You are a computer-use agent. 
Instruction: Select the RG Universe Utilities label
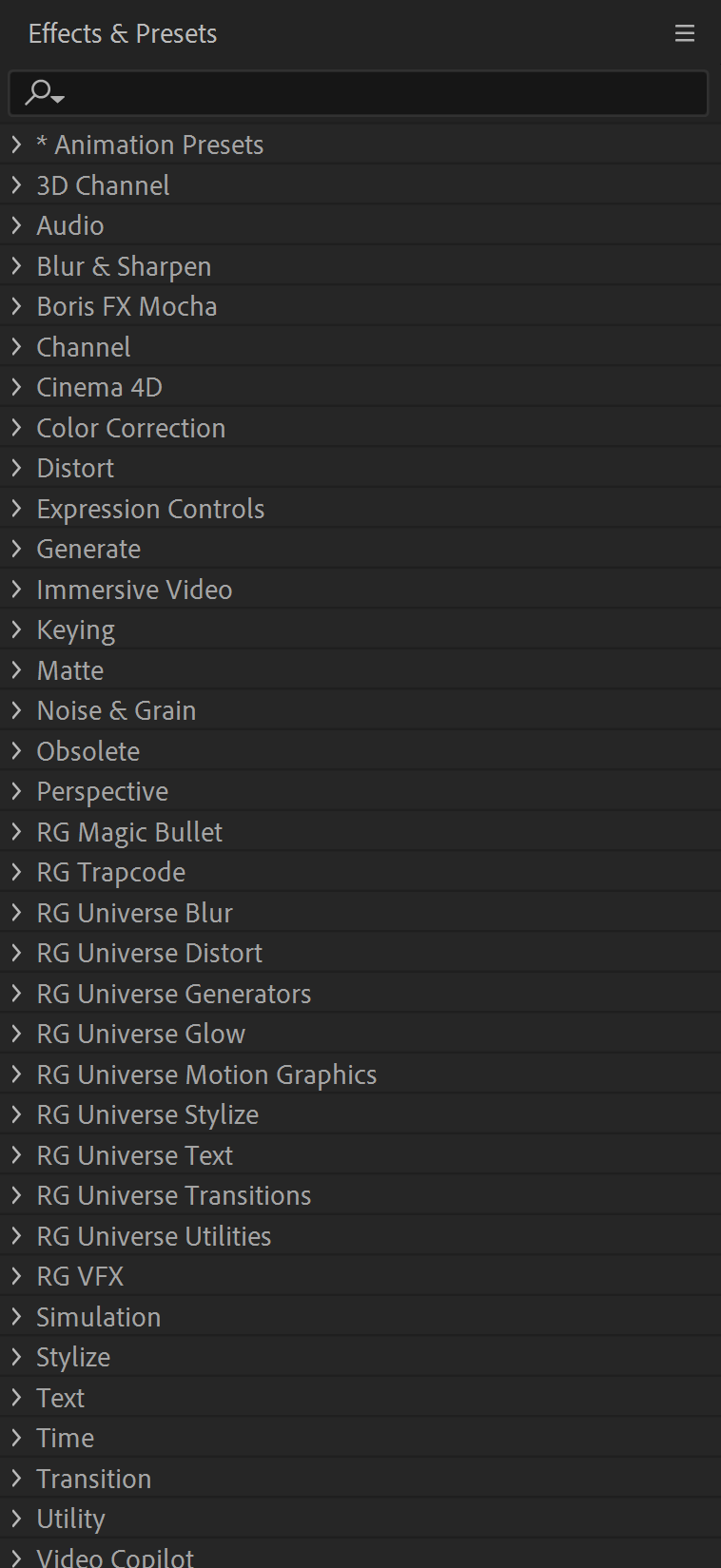(x=154, y=1236)
